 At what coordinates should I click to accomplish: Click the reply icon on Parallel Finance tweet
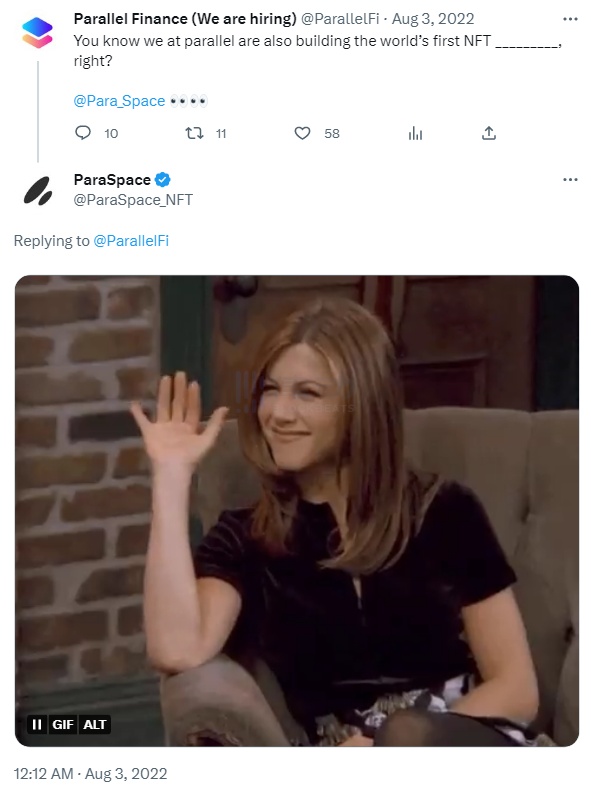click(x=83, y=133)
